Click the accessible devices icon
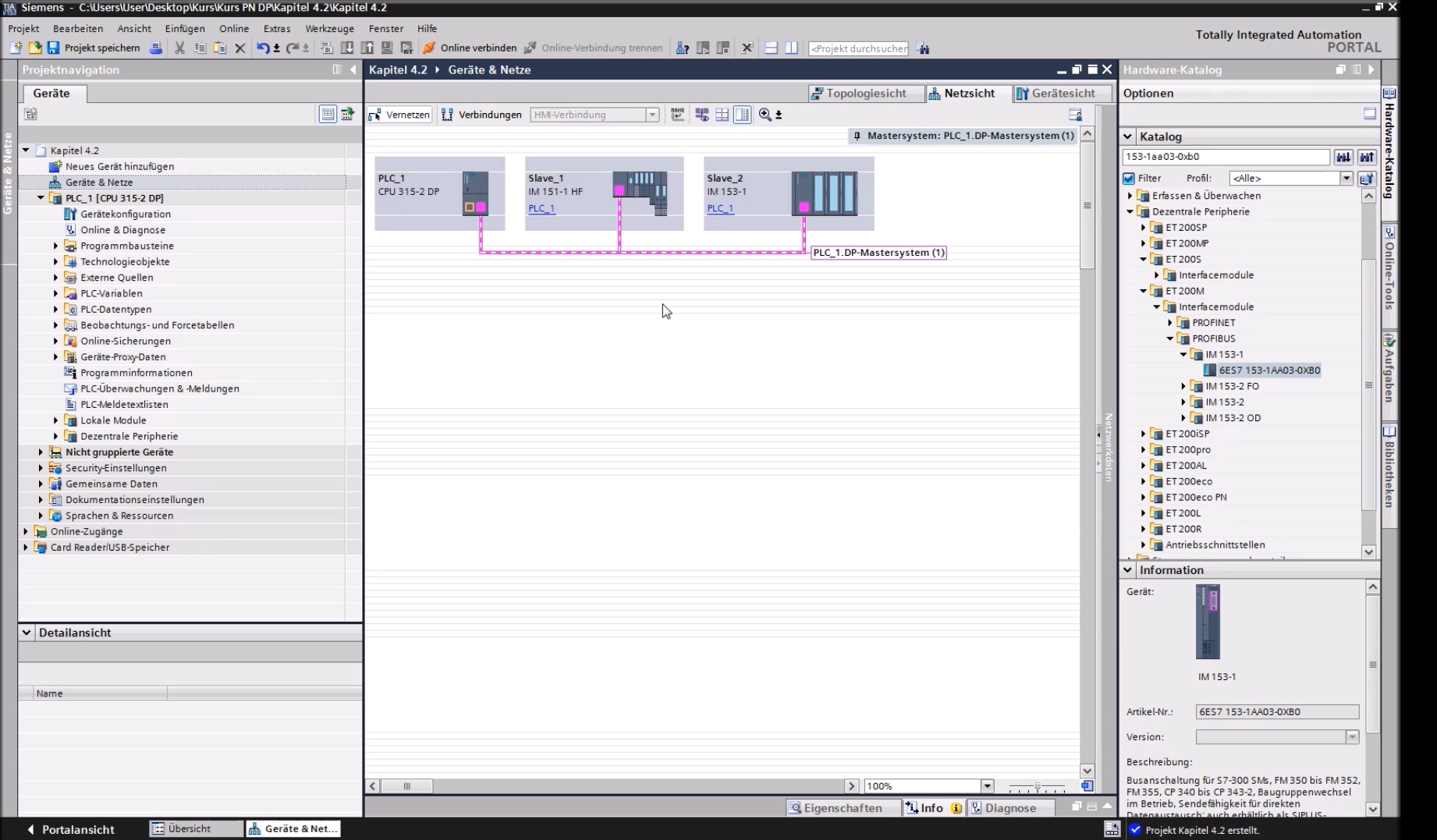1437x840 pixels. coord(683,48)
